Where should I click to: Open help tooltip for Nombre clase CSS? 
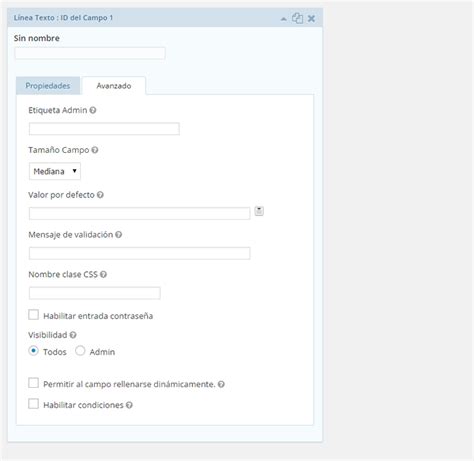pyautogui.click(x=103, y=274)
